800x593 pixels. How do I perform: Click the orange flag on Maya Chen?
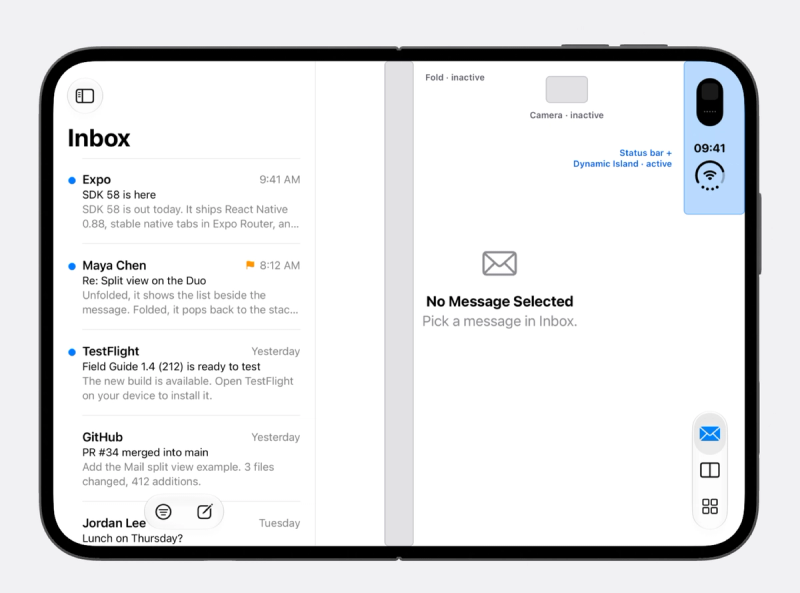250,265
